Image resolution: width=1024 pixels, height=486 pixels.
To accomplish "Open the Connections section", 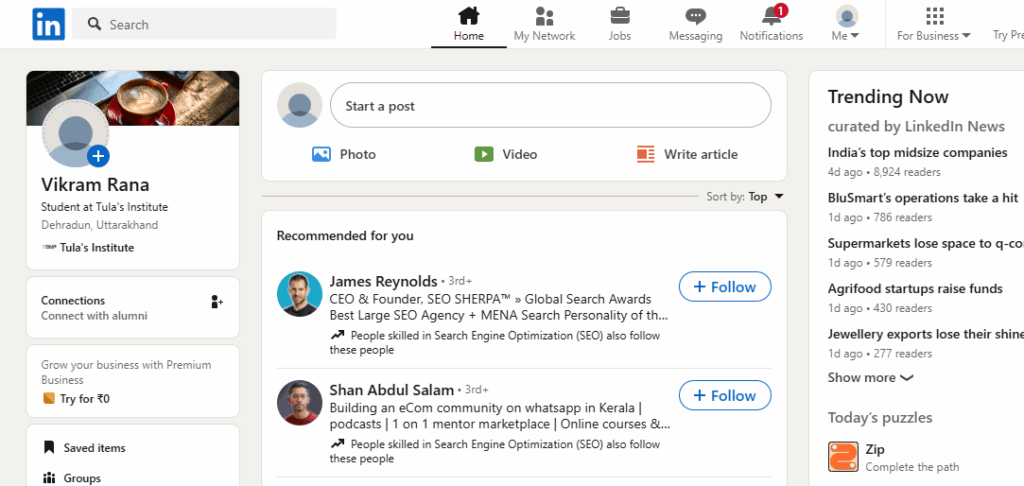I will coord(133,308).
